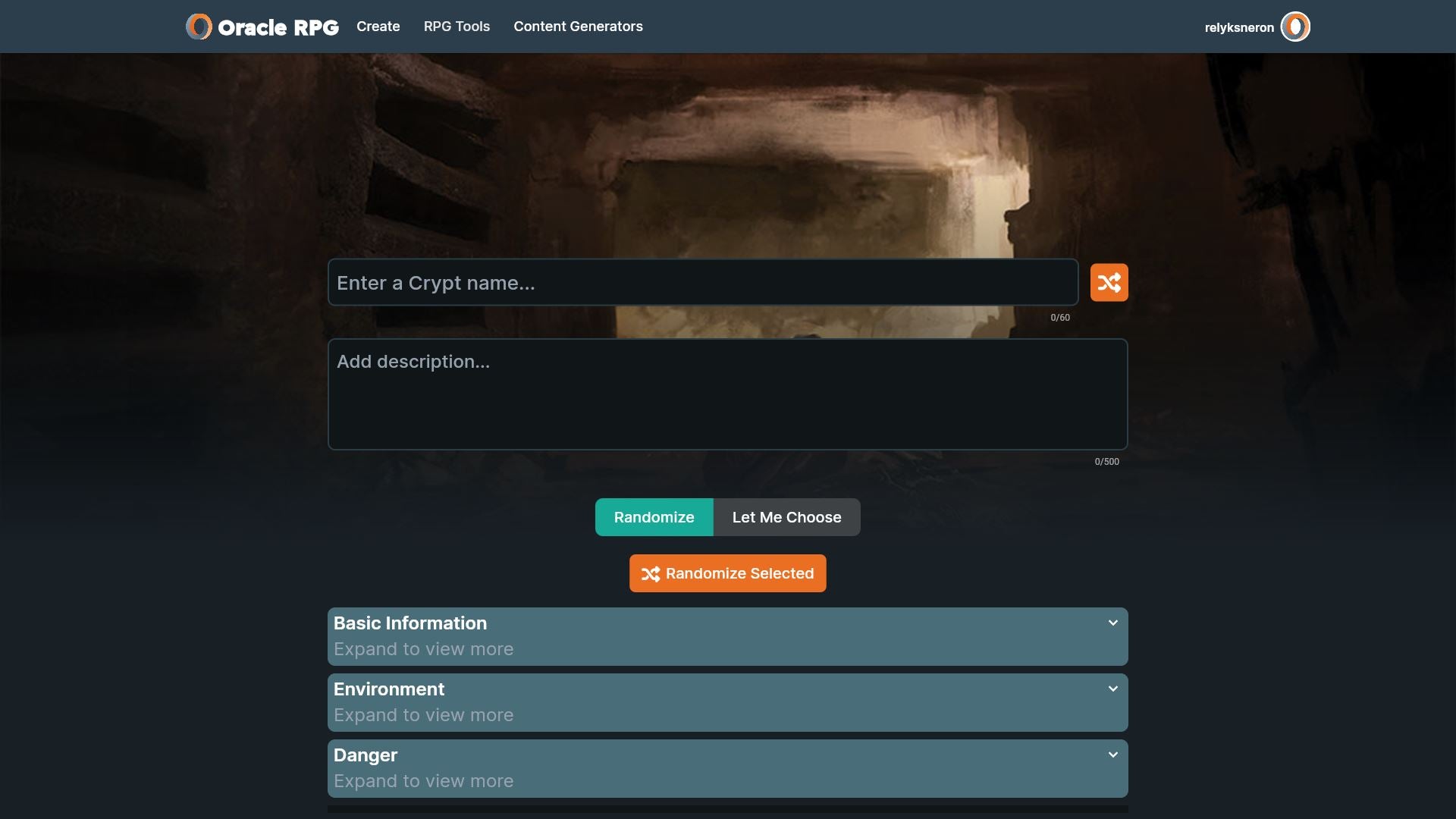Click the relyksneron profile avatar icon
The height and width of the screenshot is (819, 1456).
click(x=1295, y=27)
